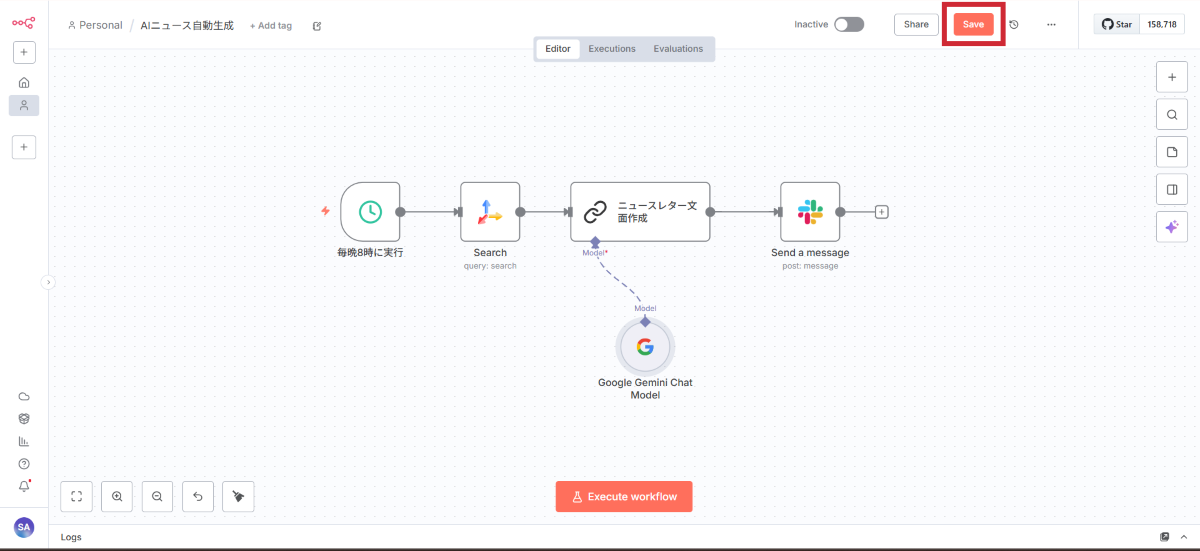Add sticky note from right panel
Screen dimensions: 1200x551
pyautogui.click(x=1171, y=151)
